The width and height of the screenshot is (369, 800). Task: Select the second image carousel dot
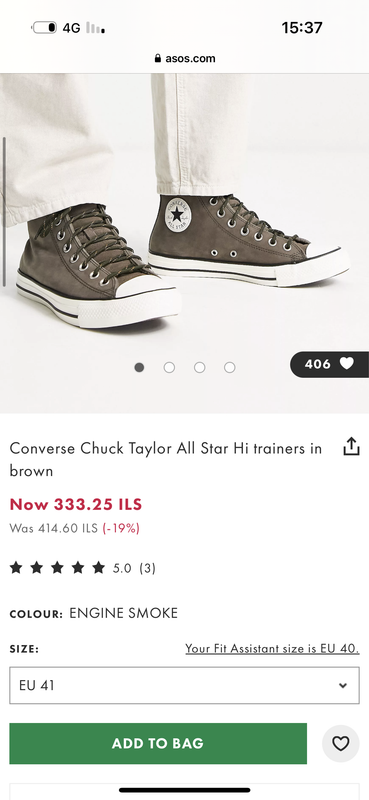coord(169,367)
